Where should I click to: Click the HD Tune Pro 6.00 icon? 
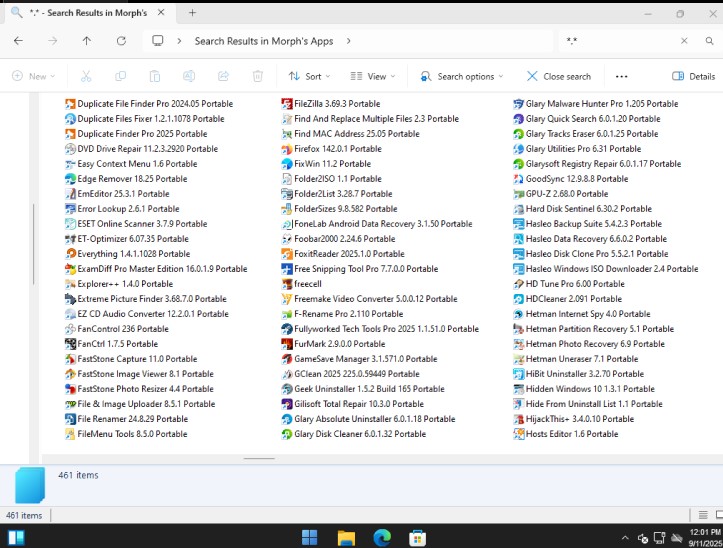click(519, 284)
